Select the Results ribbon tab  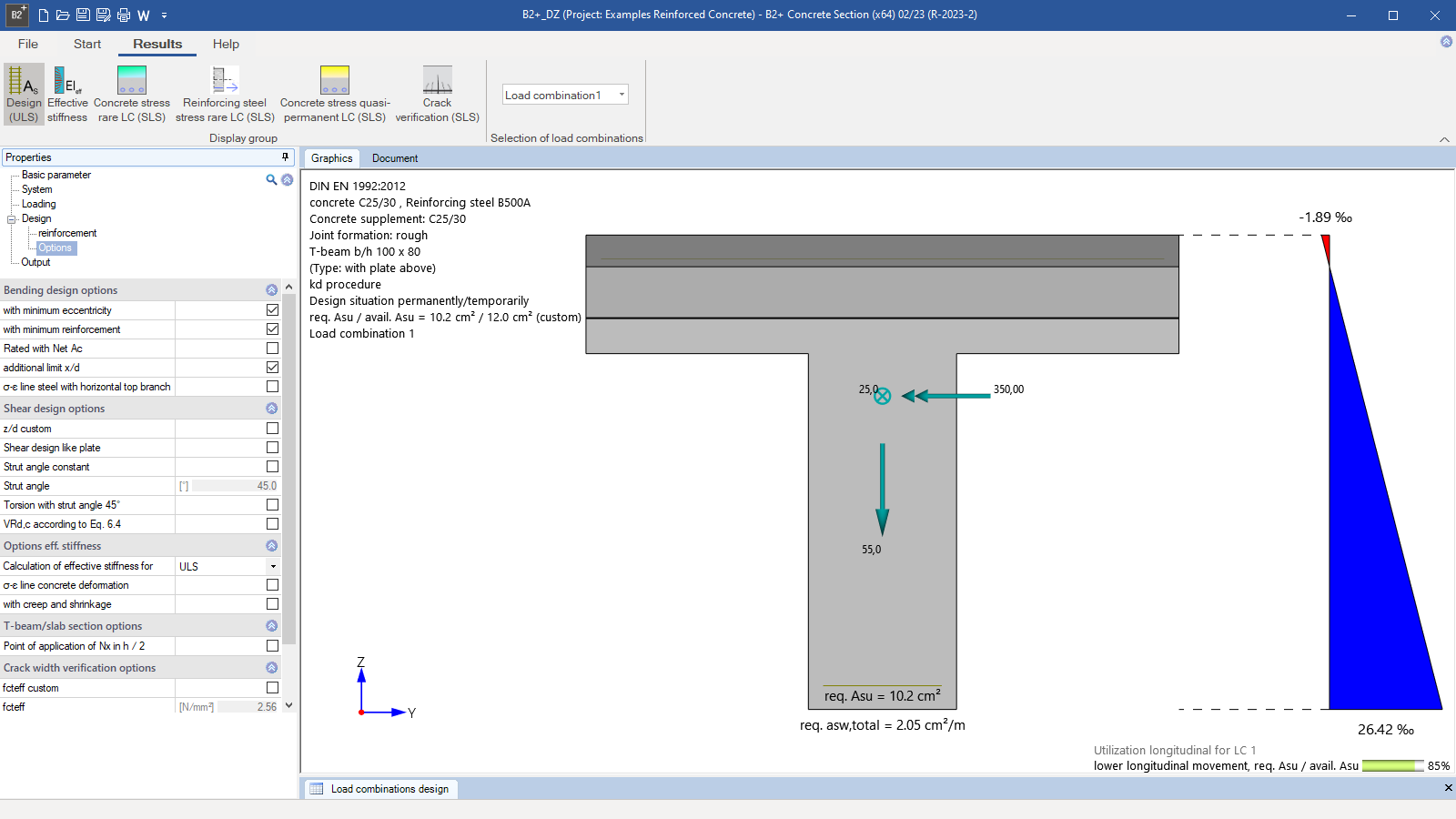pyautogui.click(x=157, y=44)
